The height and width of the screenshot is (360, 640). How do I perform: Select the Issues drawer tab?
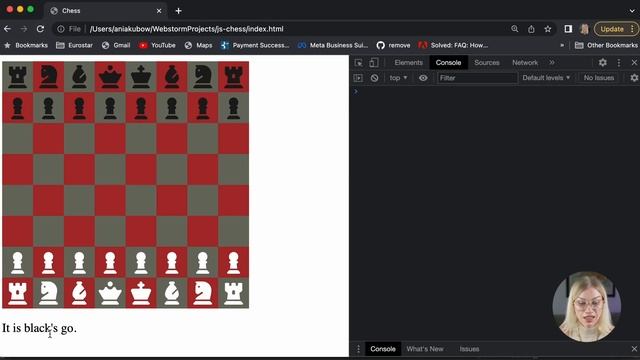click(469, 349)
